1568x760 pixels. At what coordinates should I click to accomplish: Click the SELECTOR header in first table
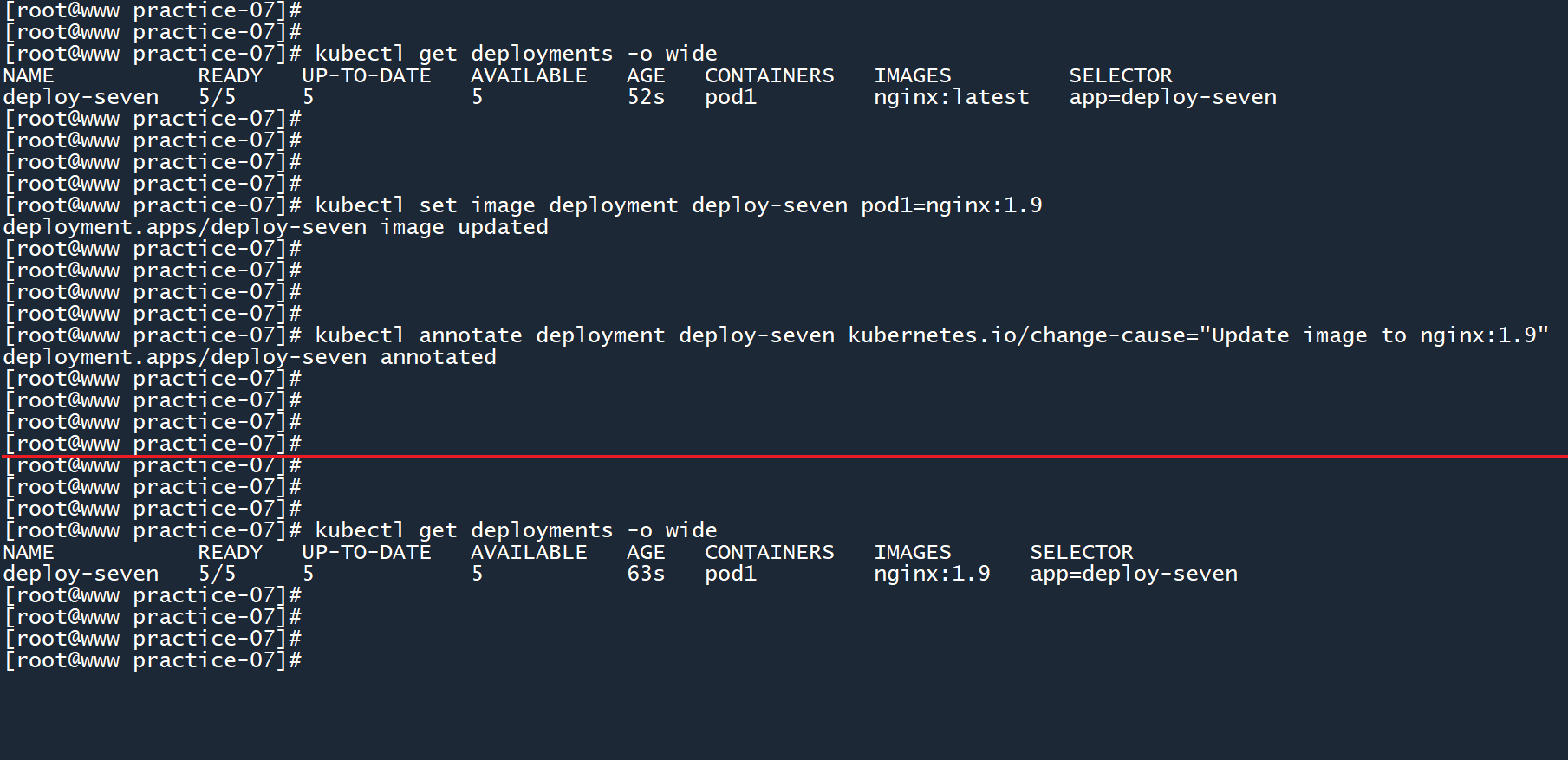pos(1120,76)
